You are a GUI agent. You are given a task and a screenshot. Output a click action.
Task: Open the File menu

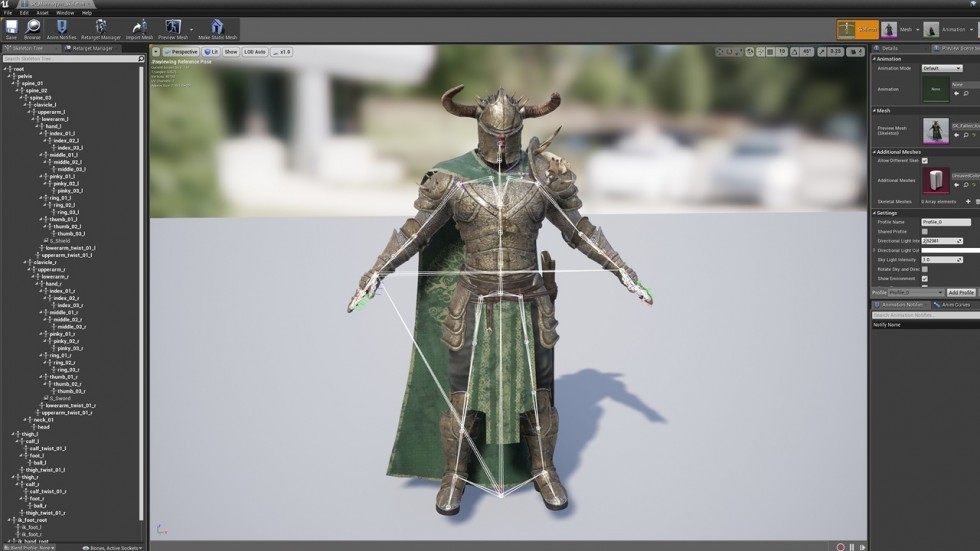click(x=8, y=12)
